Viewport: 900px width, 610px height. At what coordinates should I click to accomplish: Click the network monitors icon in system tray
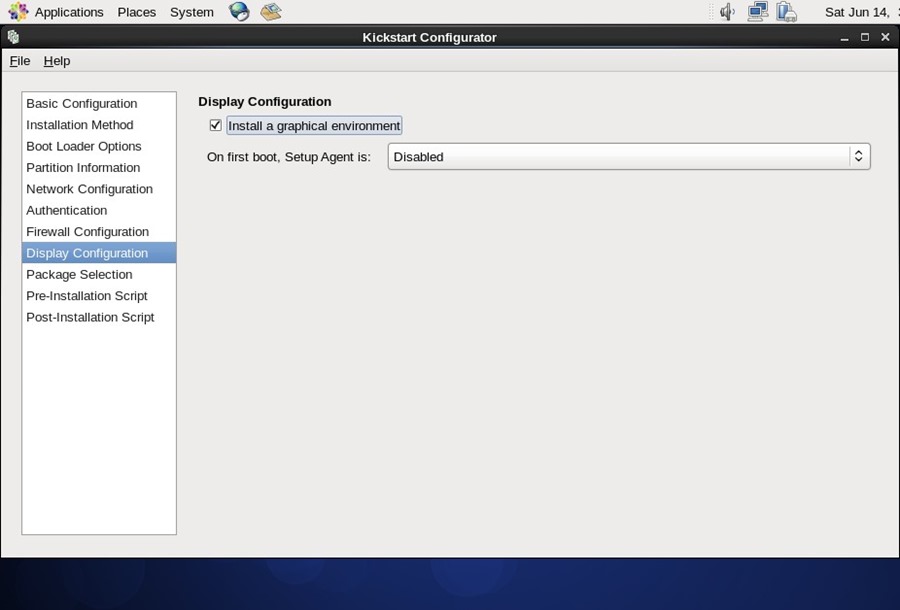(757, 11)
